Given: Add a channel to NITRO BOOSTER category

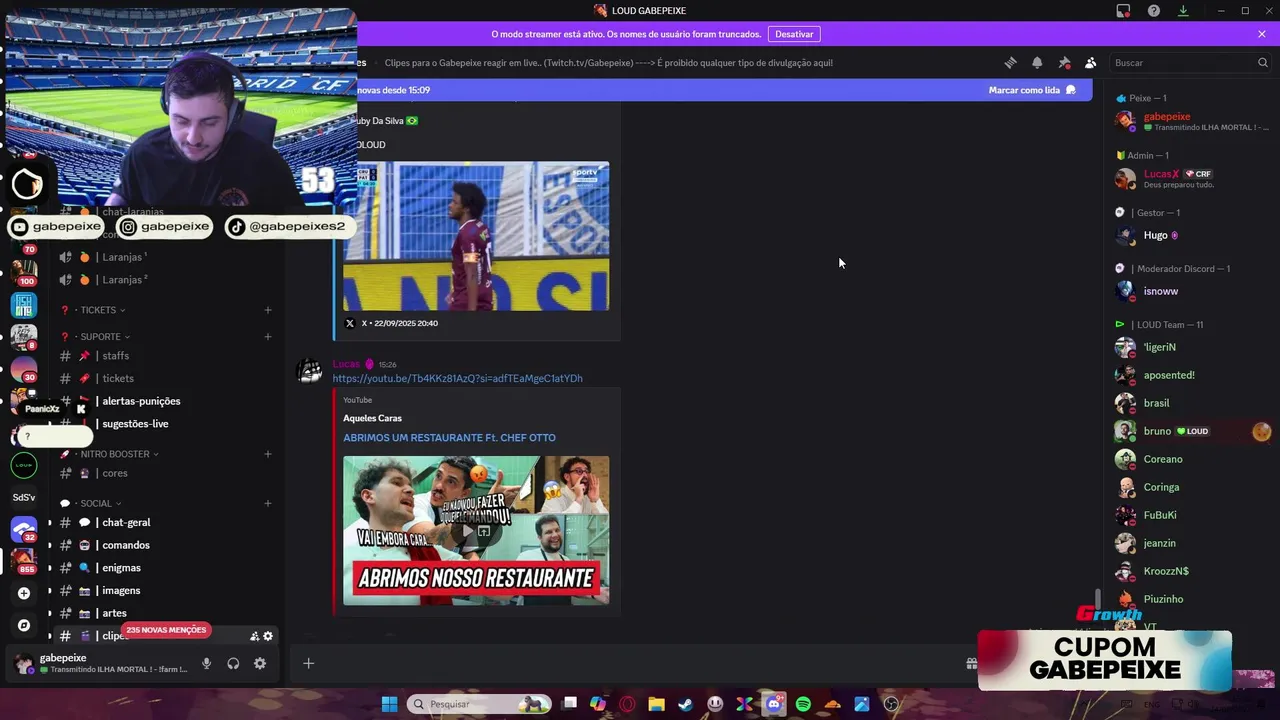Looking at the screenshot, I should tap(268, 454).
